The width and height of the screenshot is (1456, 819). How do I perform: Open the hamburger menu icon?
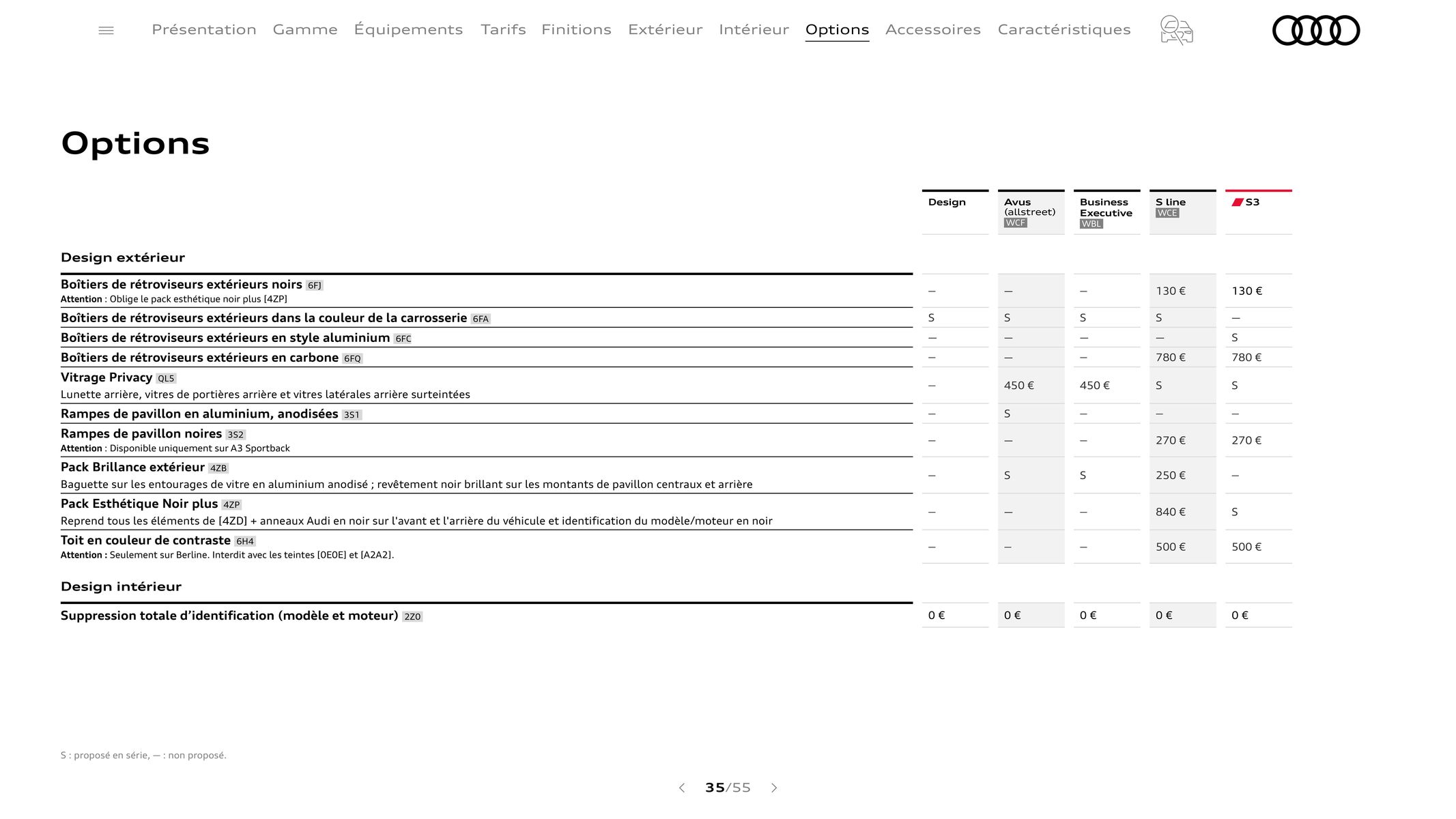coord(106,30)
